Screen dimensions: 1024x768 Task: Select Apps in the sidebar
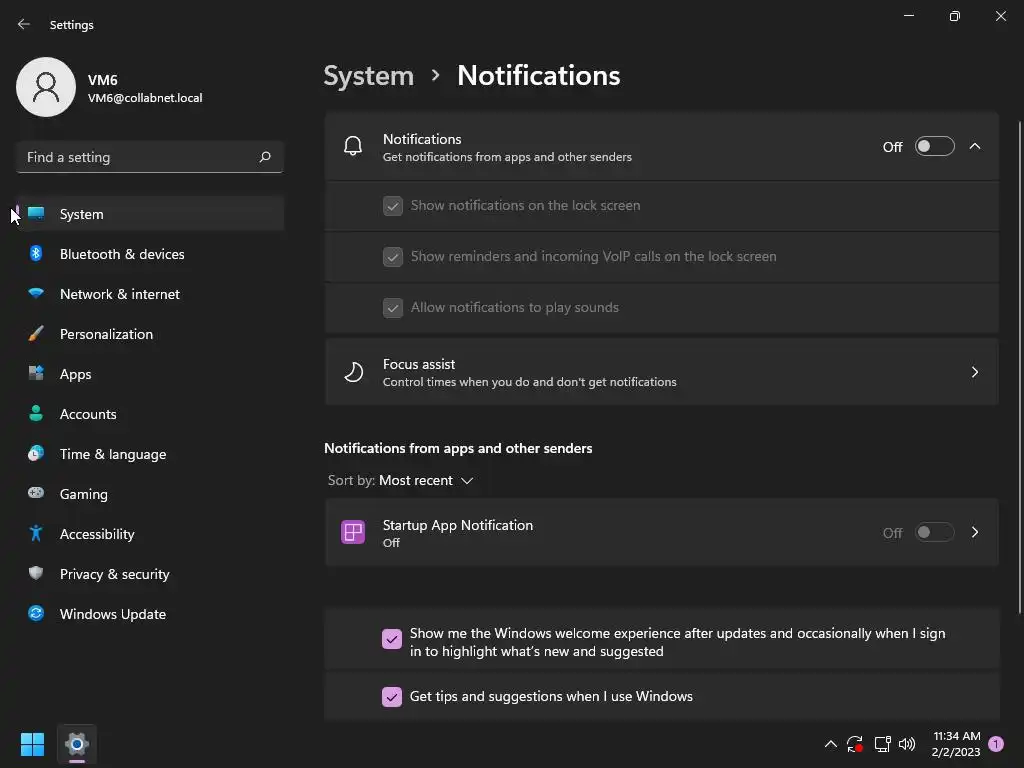tap(76, 374)
